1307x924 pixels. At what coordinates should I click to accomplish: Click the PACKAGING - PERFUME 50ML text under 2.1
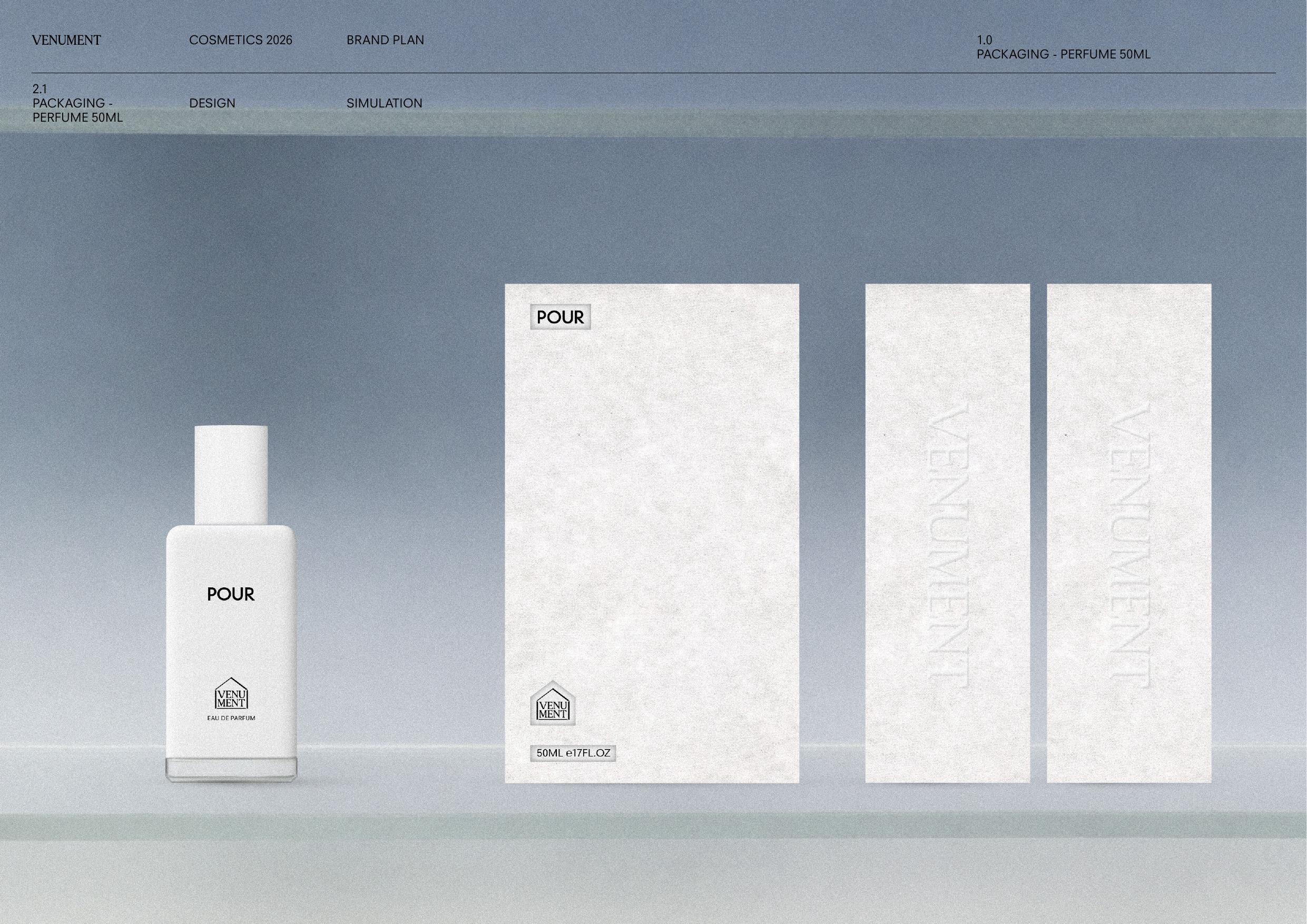pos(77,111)
